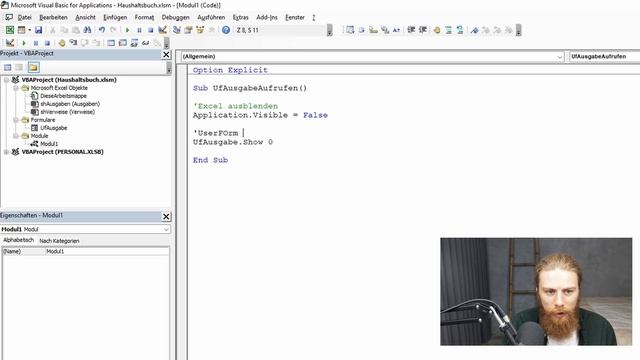Open the Watch Window icon
The height and width of the screenshot is (360, 640).
click(x=134, y=43)
